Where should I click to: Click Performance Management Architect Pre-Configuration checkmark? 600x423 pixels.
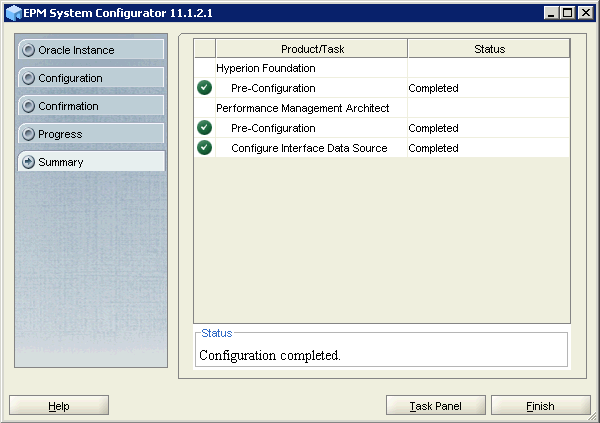point(205,128)
